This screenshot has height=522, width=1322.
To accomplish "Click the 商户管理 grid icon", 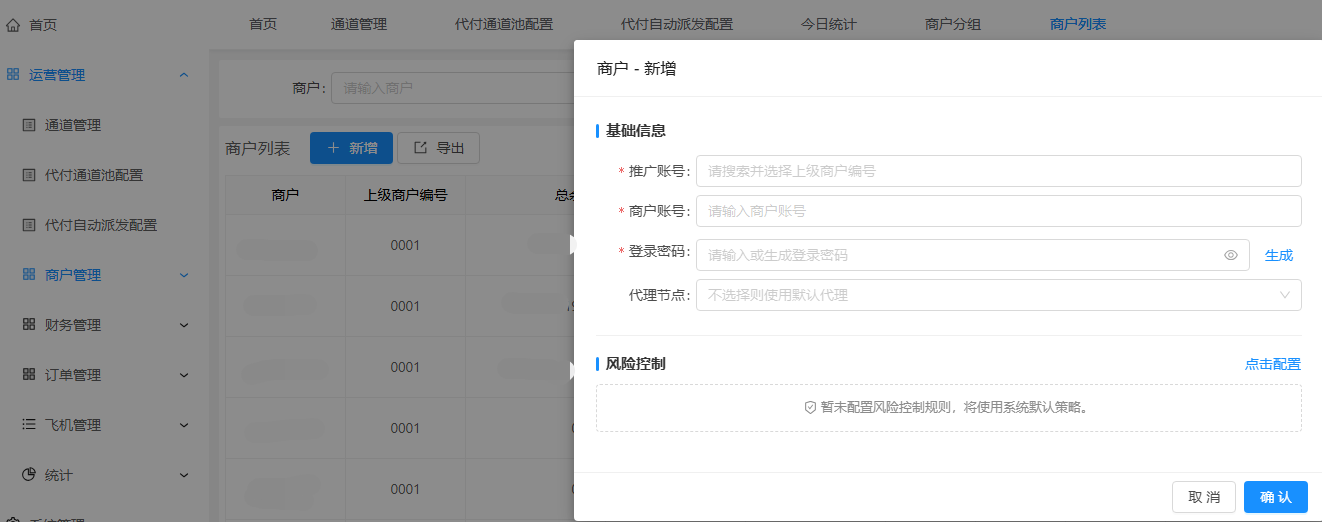I will (x=29, y=274).
